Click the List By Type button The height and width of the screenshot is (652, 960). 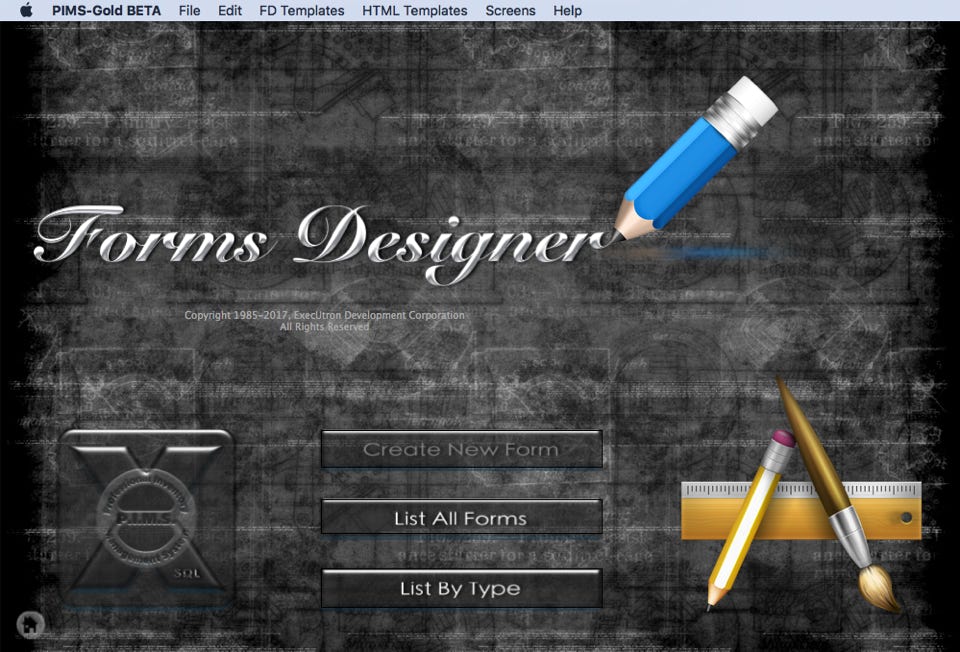[462, 588]
